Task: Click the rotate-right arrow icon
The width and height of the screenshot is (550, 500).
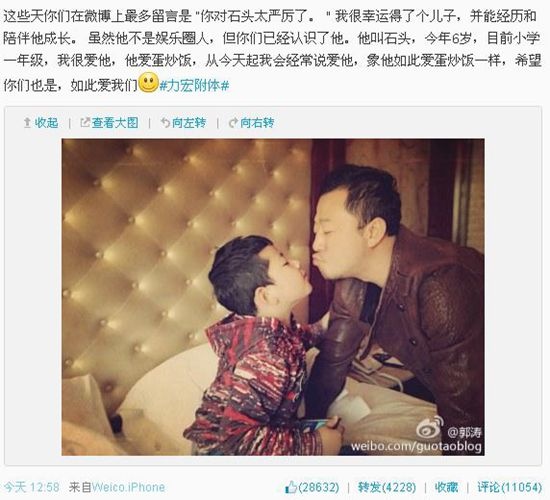Action: 233,123
